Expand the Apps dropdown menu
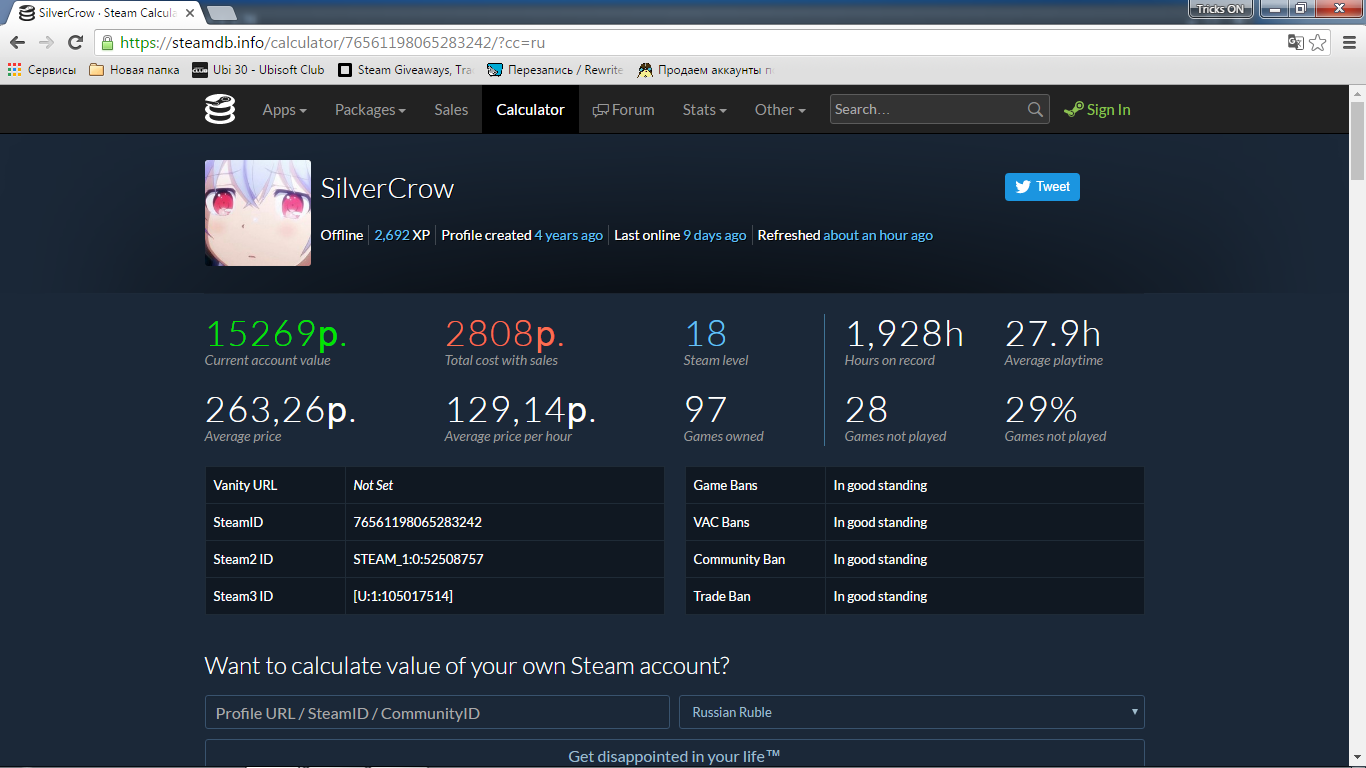This screenshot has height=768, width=1366. [284, 110]
